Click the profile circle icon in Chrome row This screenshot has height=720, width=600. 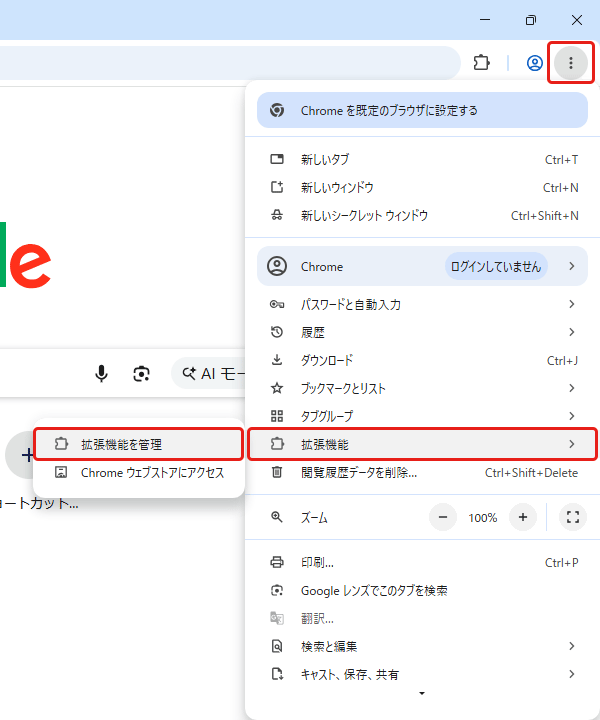point(277,266)
